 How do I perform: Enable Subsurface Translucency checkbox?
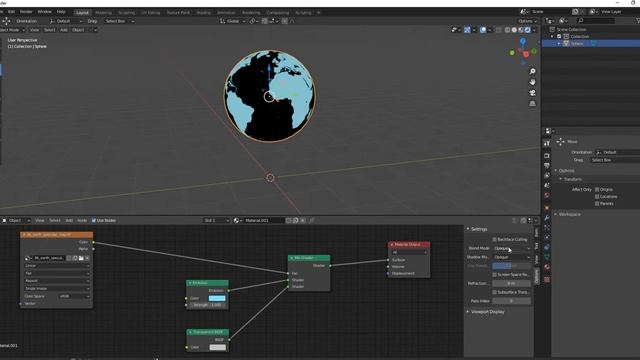[x=494, y=292]
